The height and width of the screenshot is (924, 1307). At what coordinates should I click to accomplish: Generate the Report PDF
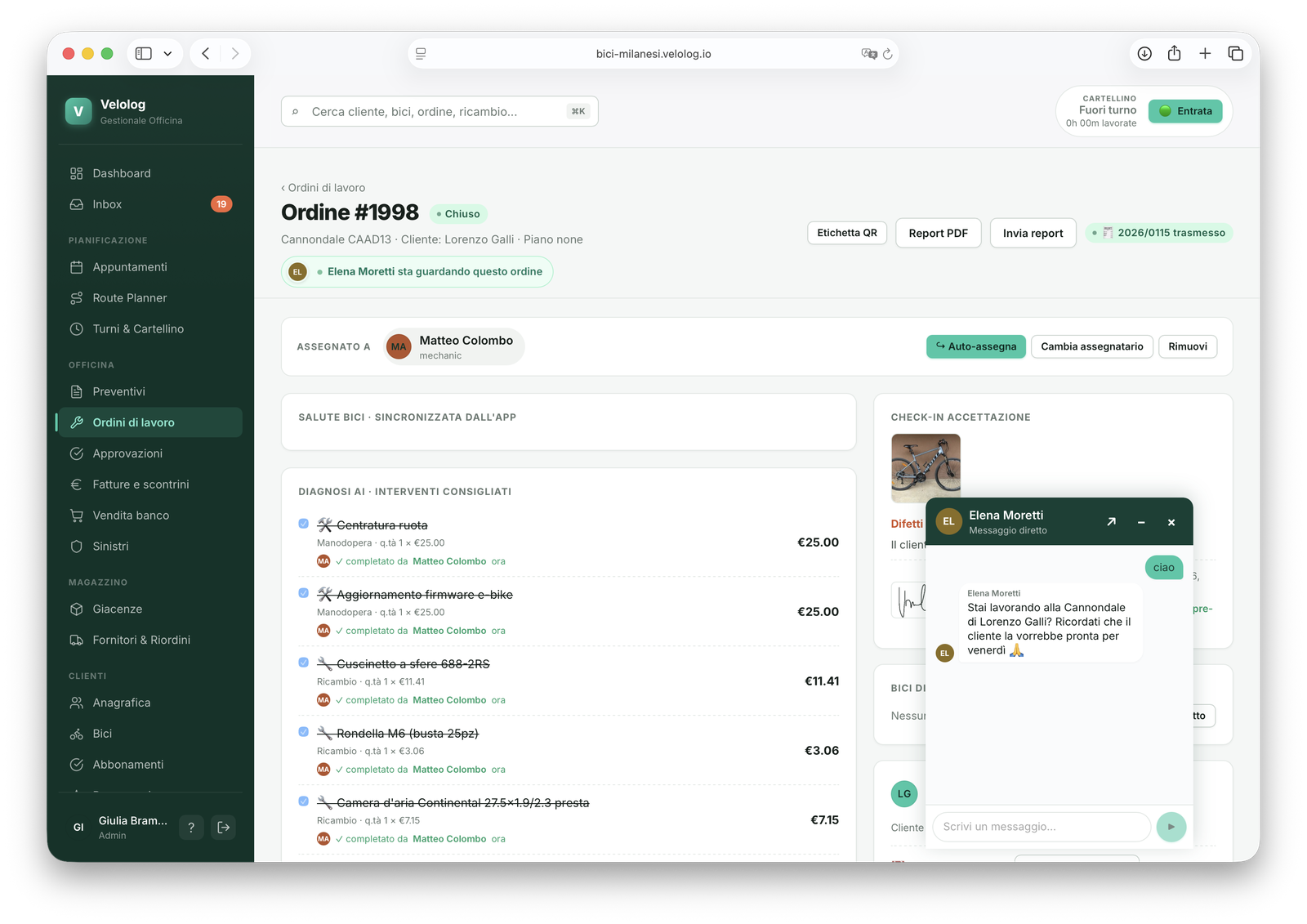(939, 233)
